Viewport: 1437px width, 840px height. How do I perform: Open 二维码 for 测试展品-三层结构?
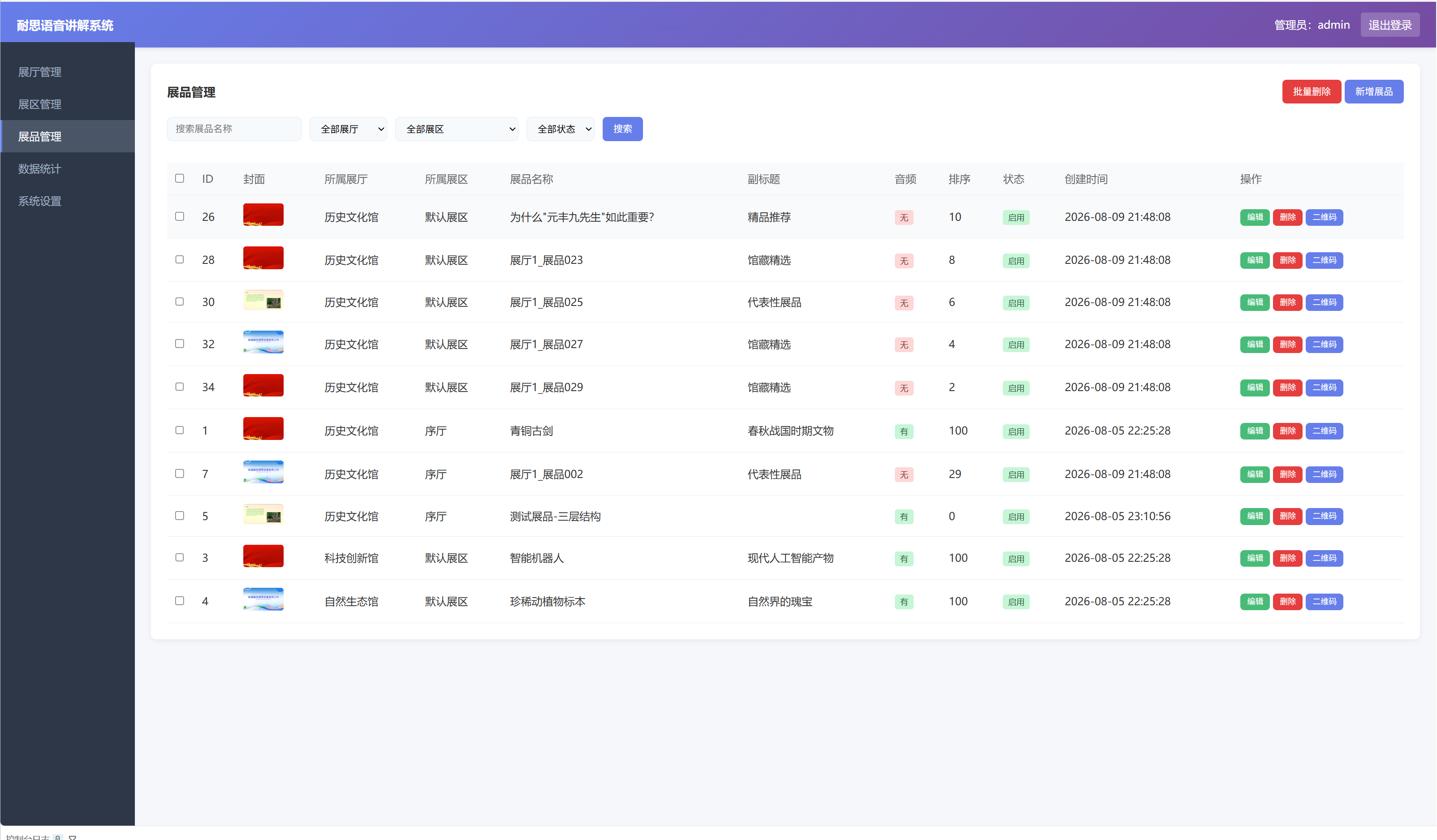pos(1324,516)
